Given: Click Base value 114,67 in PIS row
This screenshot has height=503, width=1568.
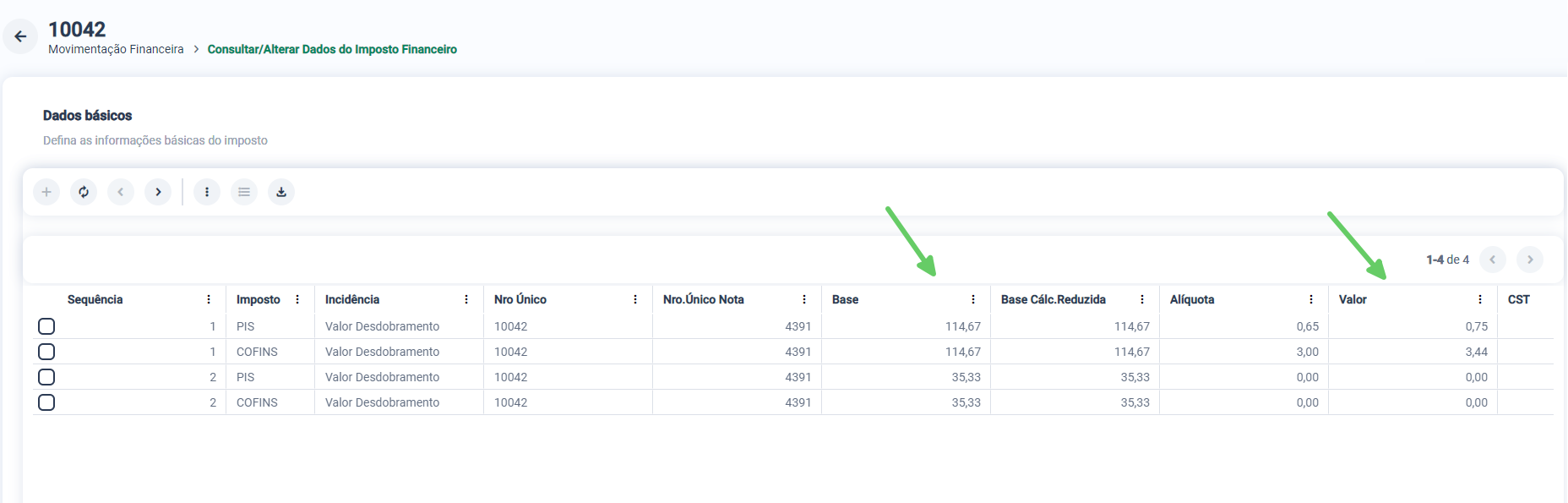Looking at the screenshot, I should pyautogui.click(x=963, y=326).
